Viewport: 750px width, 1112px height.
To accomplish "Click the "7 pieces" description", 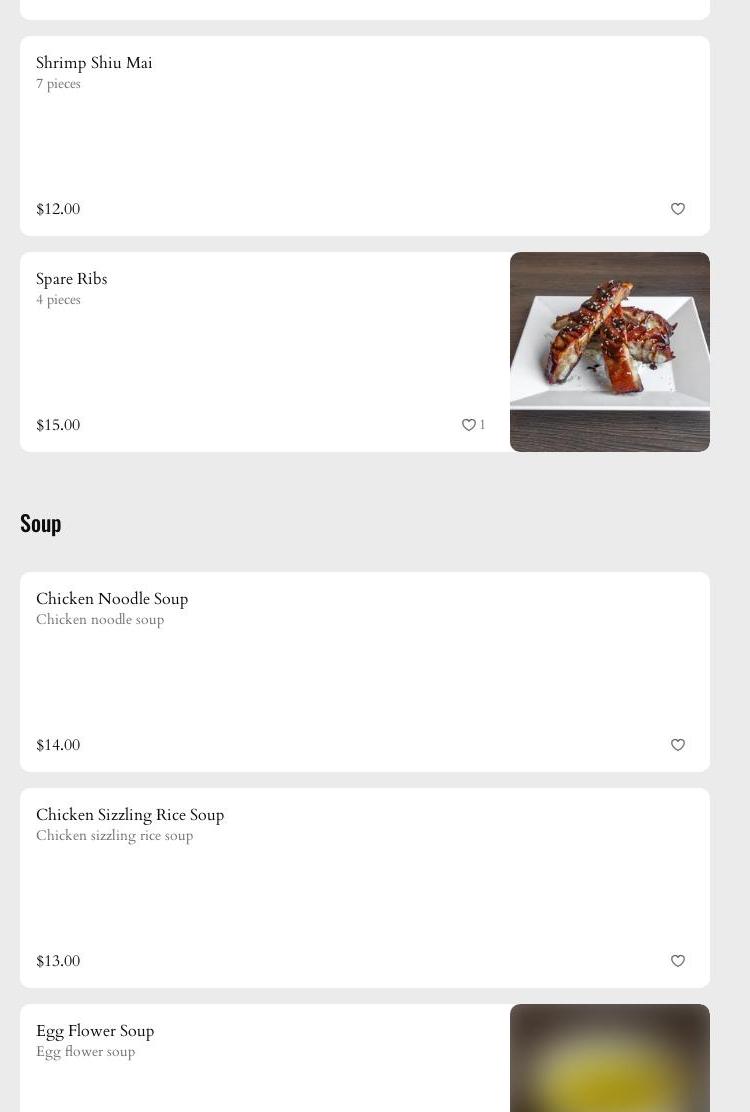I will click(58, 84).
